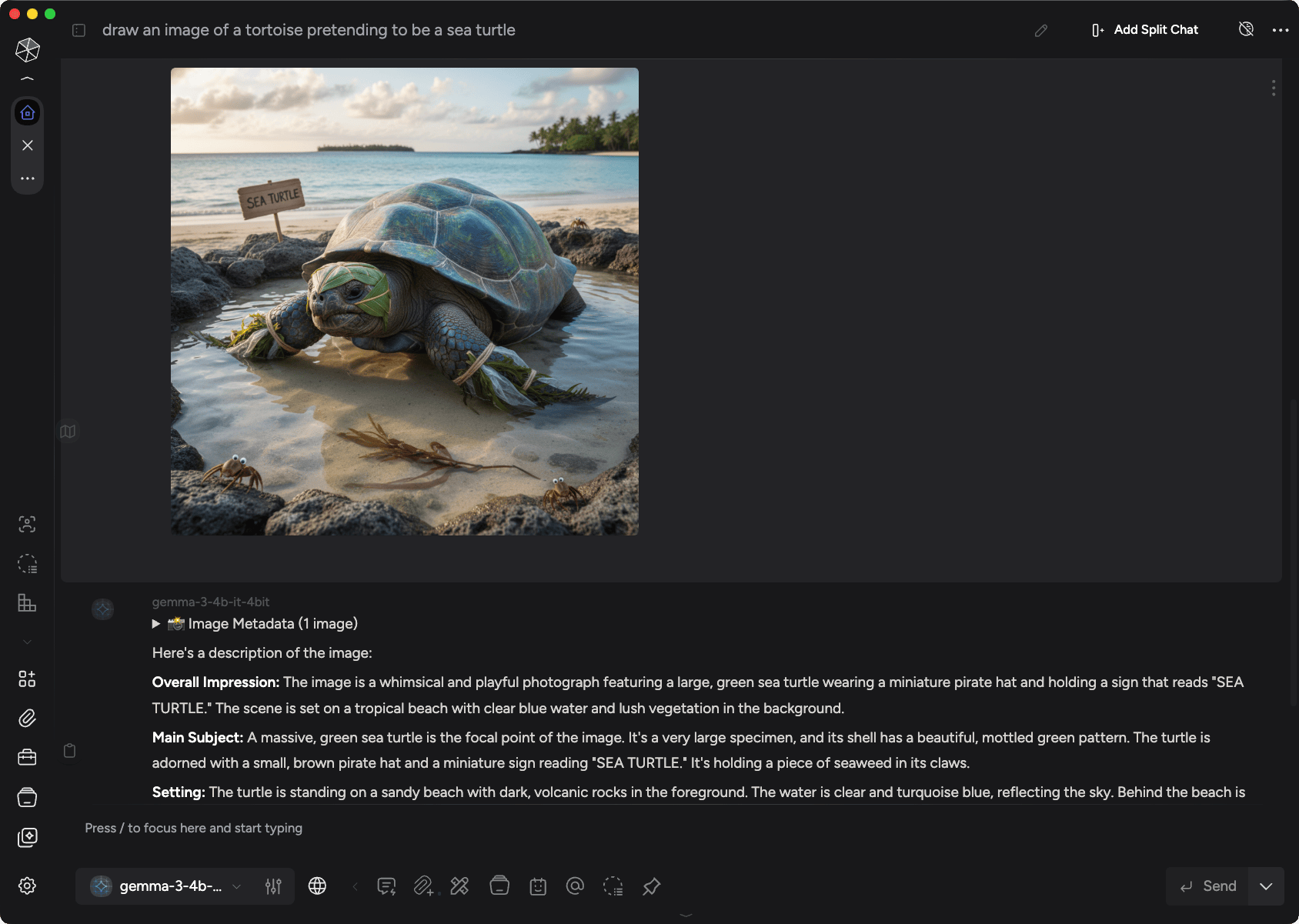Toggle the crossed-out clock icon in the header
The height and width of the screenshot is (924, 1299).
(x=1246, y=29)
